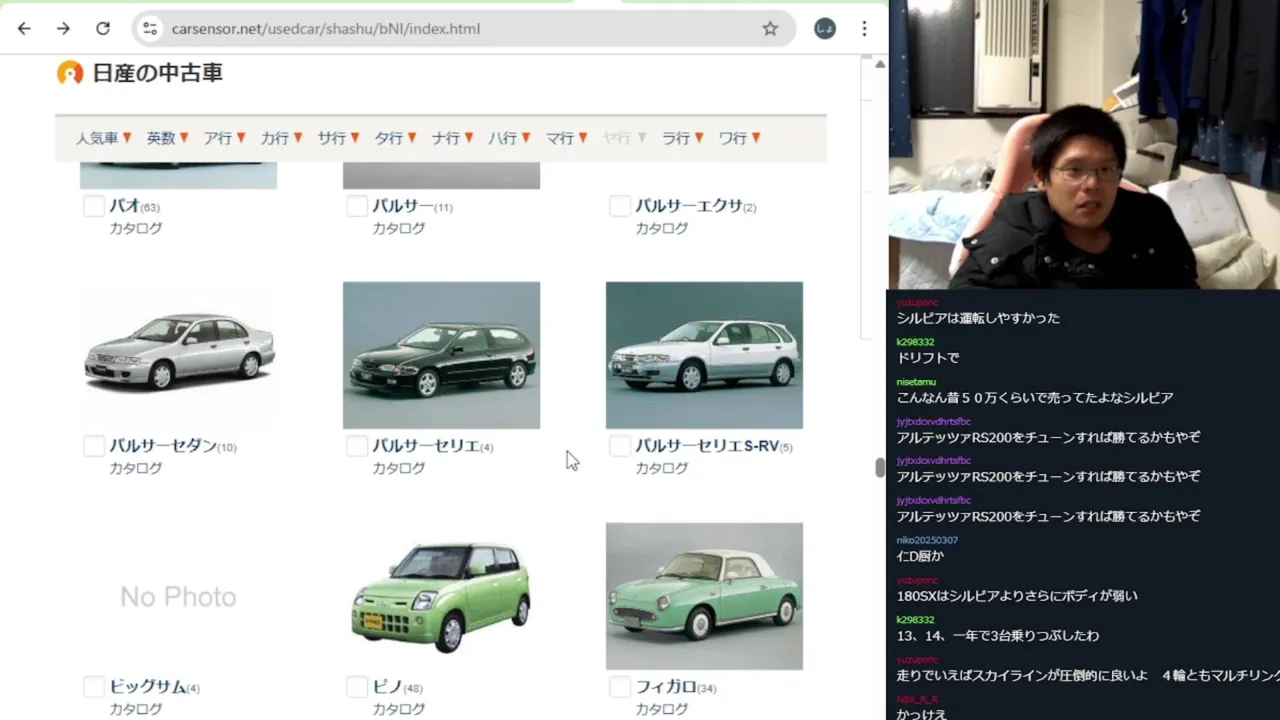The image size is (1280, 720).
Task: Tick the パルサーエクサ checkbox
Action: pos(620,206)
